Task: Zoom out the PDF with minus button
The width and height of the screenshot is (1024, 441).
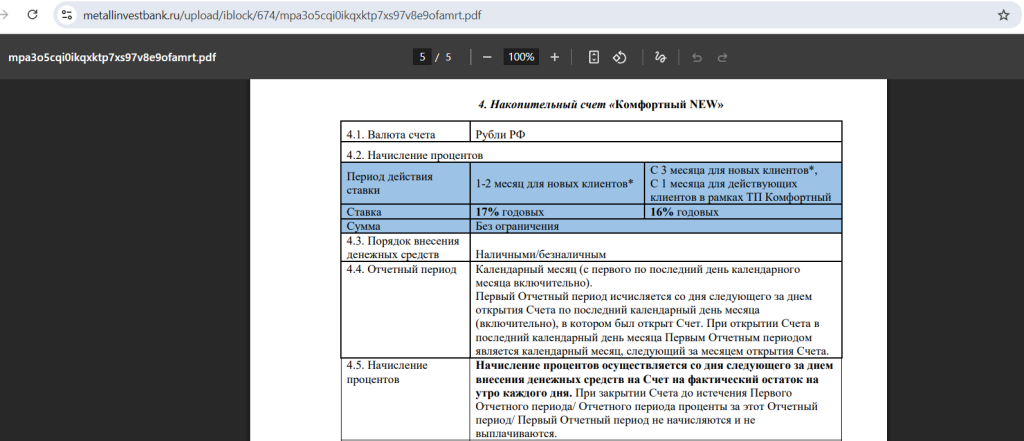Action: (487, 57)
